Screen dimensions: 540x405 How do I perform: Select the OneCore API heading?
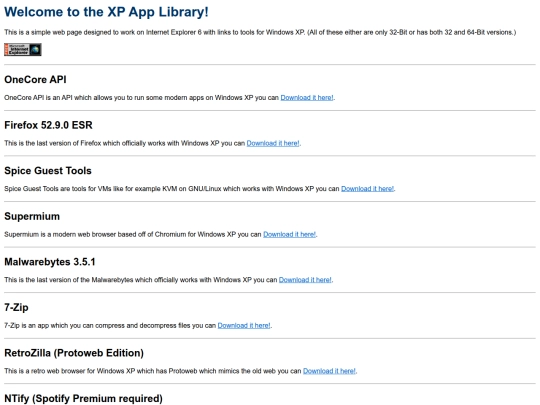35,80
